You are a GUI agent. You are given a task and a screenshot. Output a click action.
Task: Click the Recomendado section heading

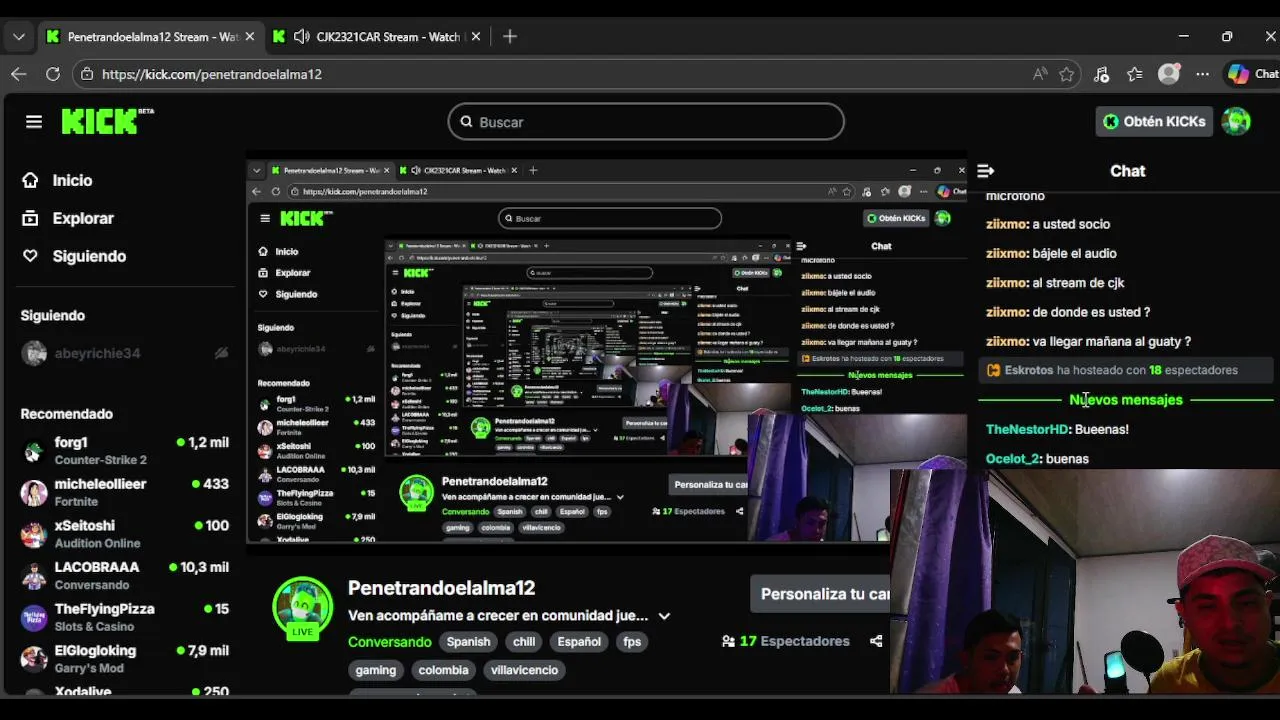tap(67, 414)
